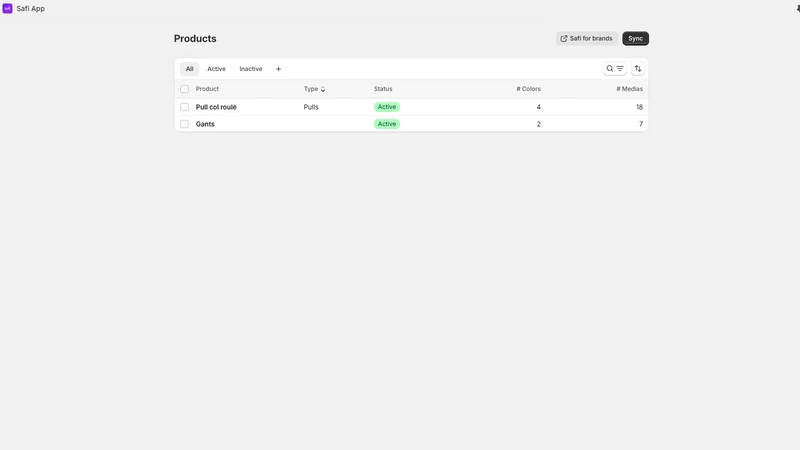
Task: Click Active badge in Gants row
Action: pyautogui.click(x=387, y=124)
